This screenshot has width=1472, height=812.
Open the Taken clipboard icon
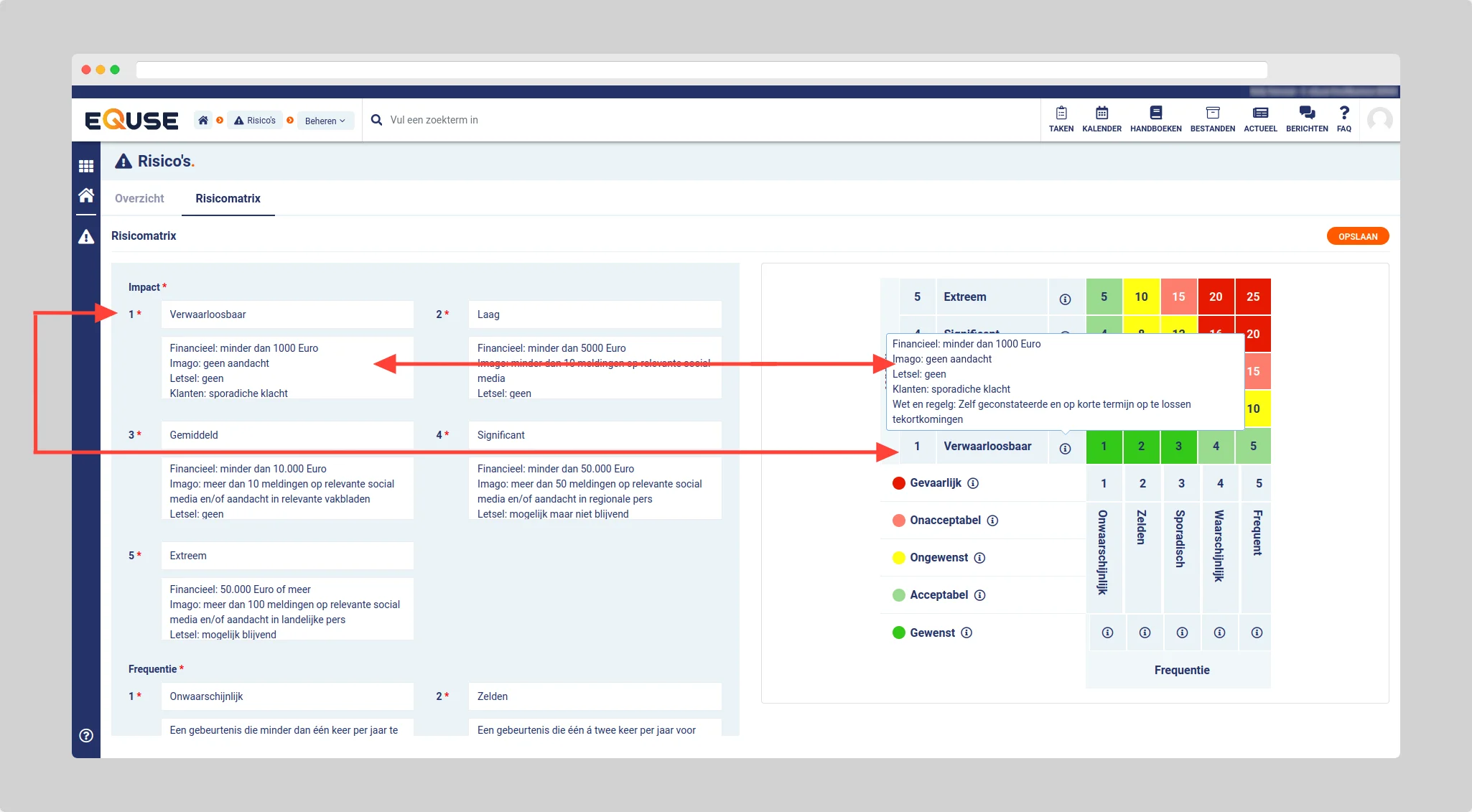click(1061, 113)
